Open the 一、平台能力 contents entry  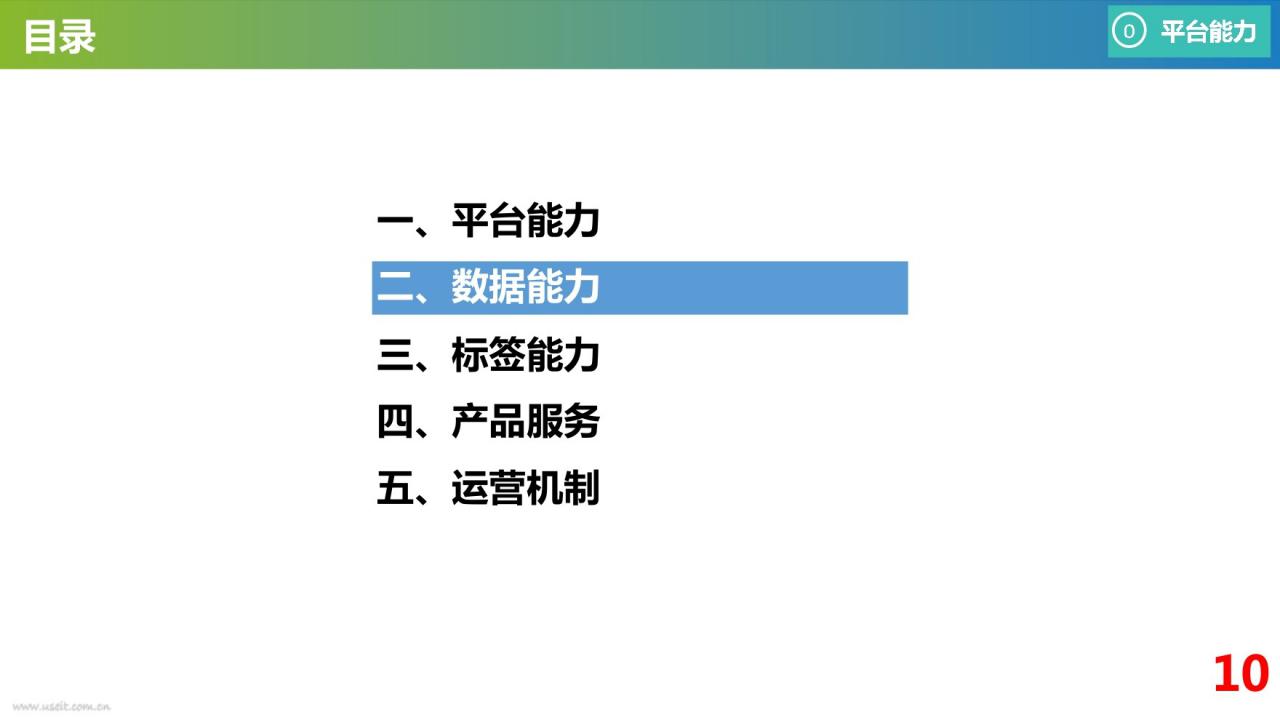click(488, 221)
